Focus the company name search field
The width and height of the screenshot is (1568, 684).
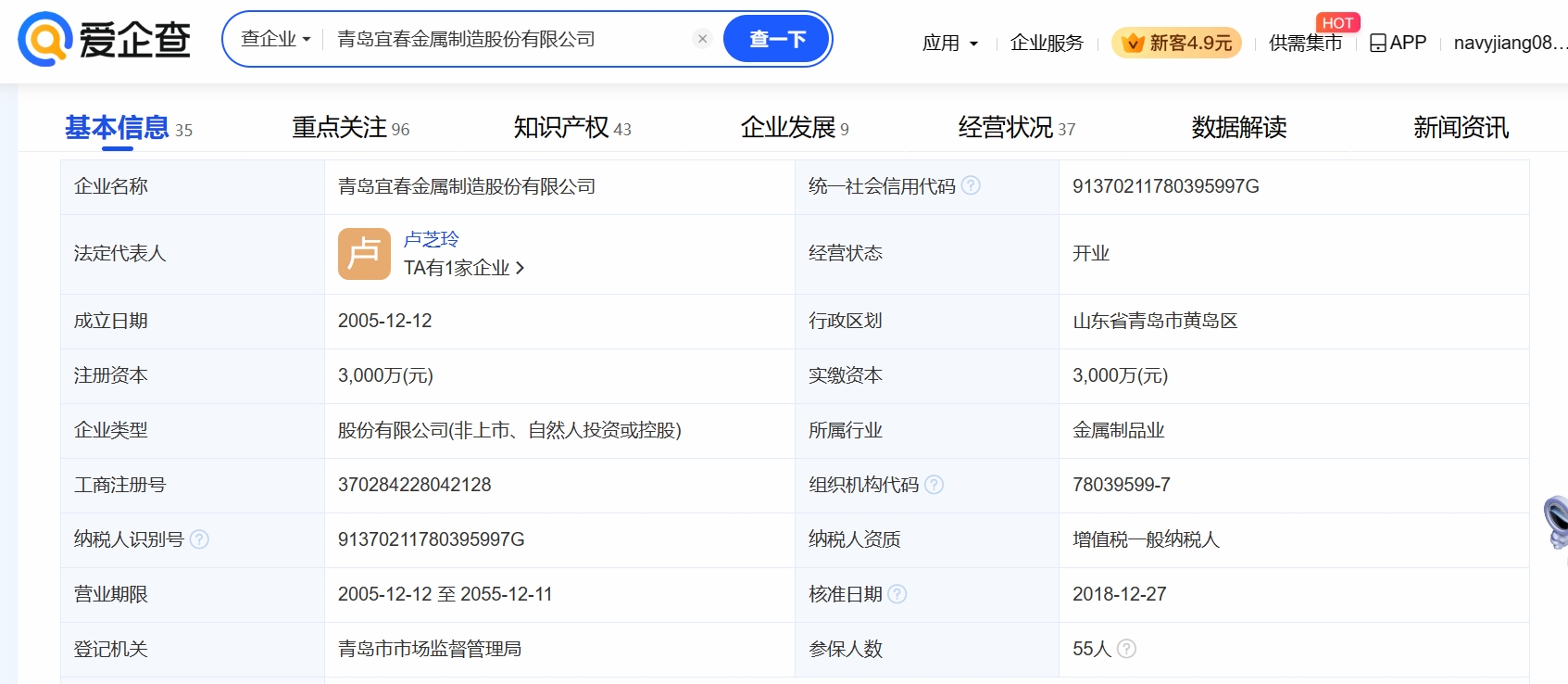coord(509,39)
